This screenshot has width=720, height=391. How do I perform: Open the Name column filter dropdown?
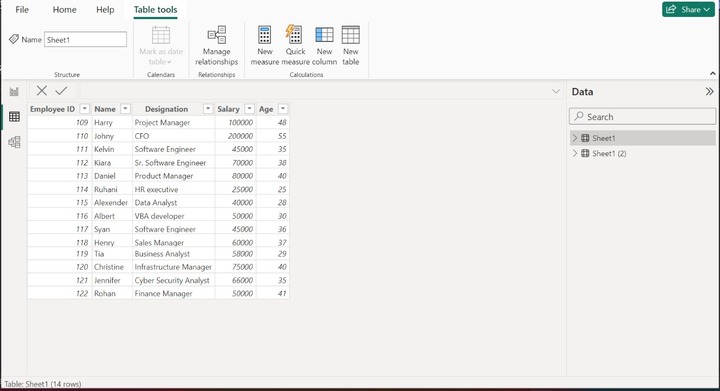(x=125, y=109)
